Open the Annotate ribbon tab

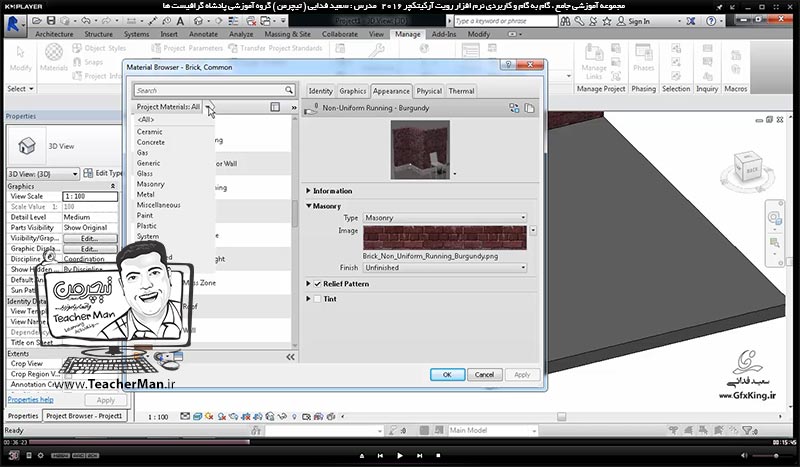click(x=203, y=34)
